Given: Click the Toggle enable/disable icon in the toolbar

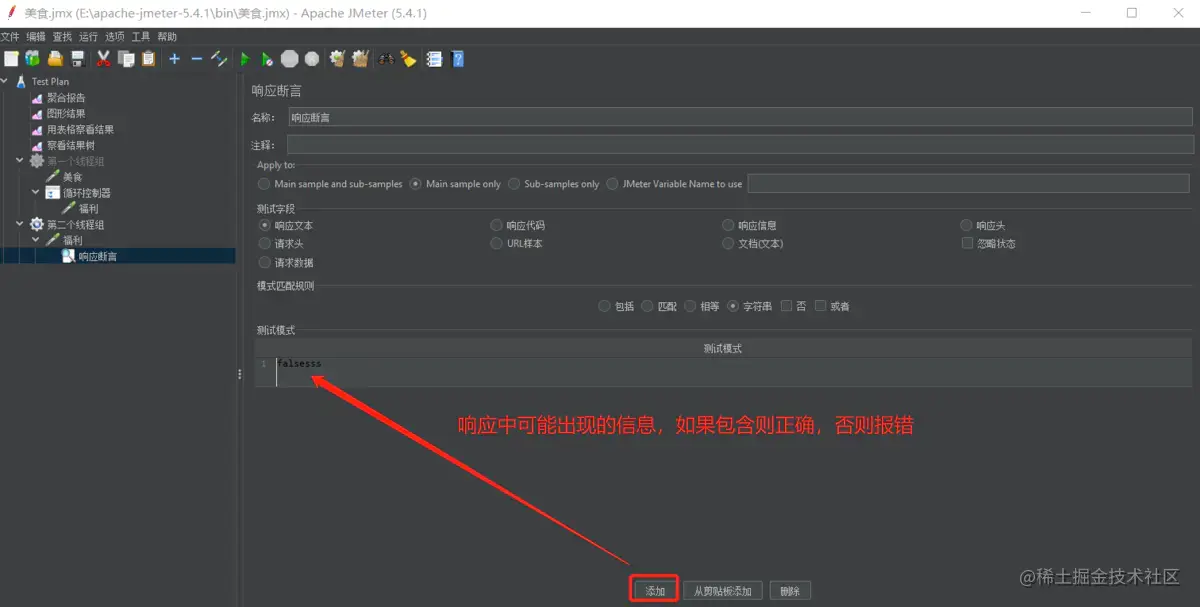Looking at the screenshot, I should tap(219, 59).
